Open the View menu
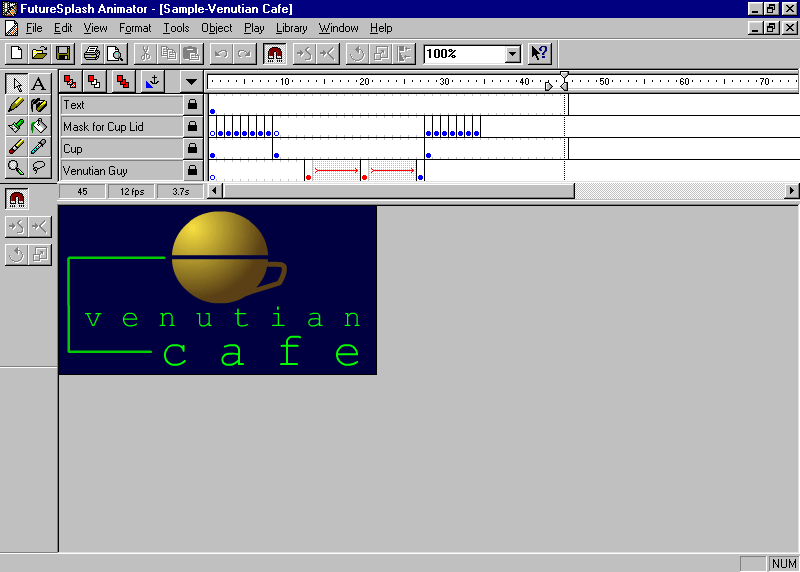This screenshot has width=800, height=572. coord(95,28)
